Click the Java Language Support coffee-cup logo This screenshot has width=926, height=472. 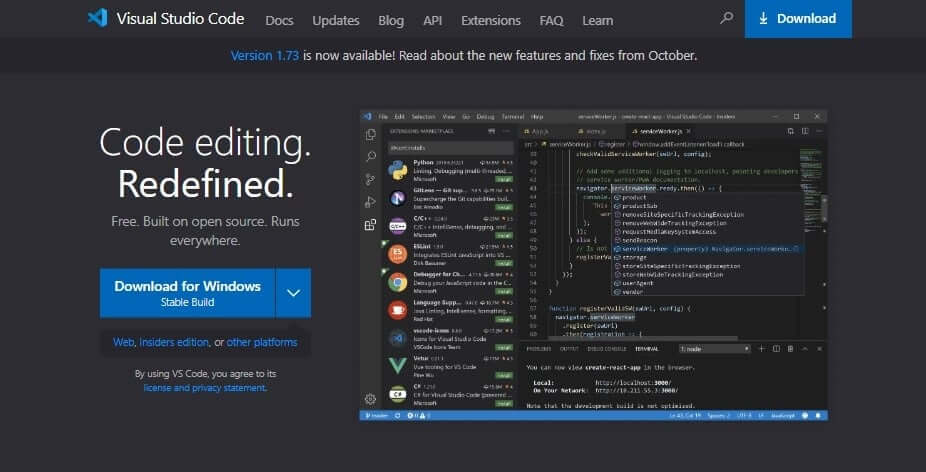397,310
